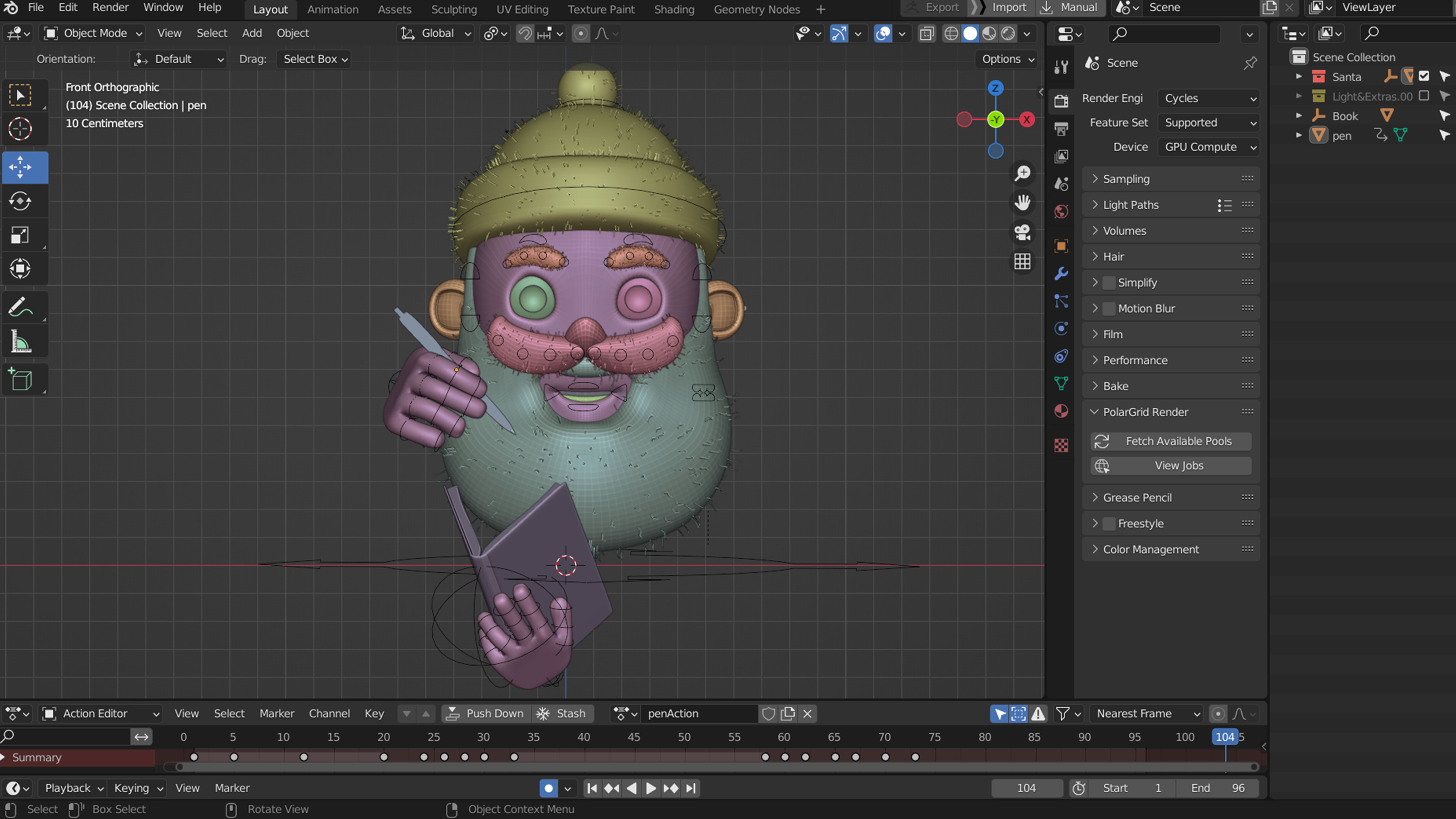
Task: Toggle Only Show Errors warning filter
Action: click(x=1038, y=714)
